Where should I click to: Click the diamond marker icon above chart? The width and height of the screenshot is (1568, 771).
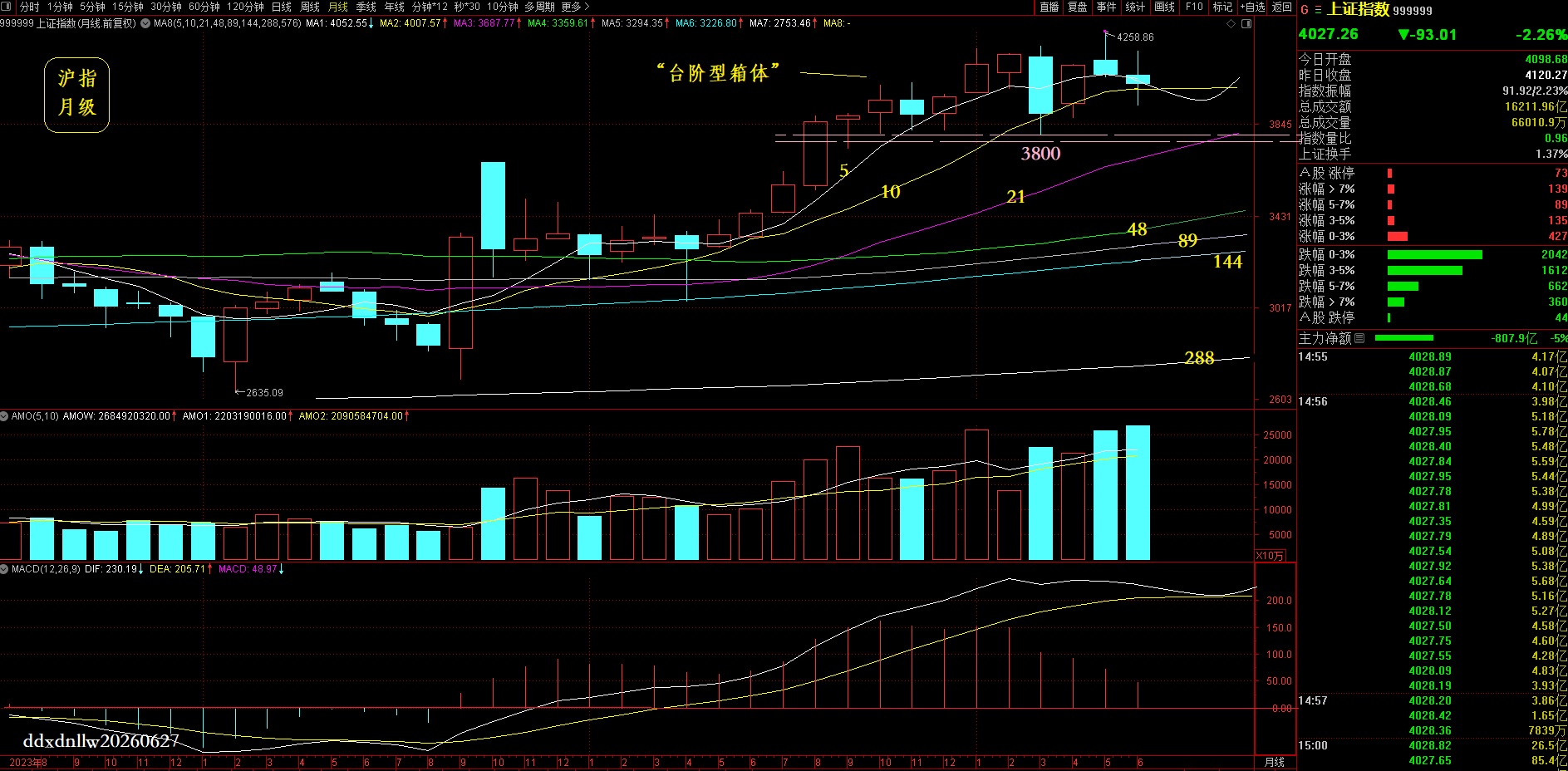pyautogui.click(x=1231, y=23)
